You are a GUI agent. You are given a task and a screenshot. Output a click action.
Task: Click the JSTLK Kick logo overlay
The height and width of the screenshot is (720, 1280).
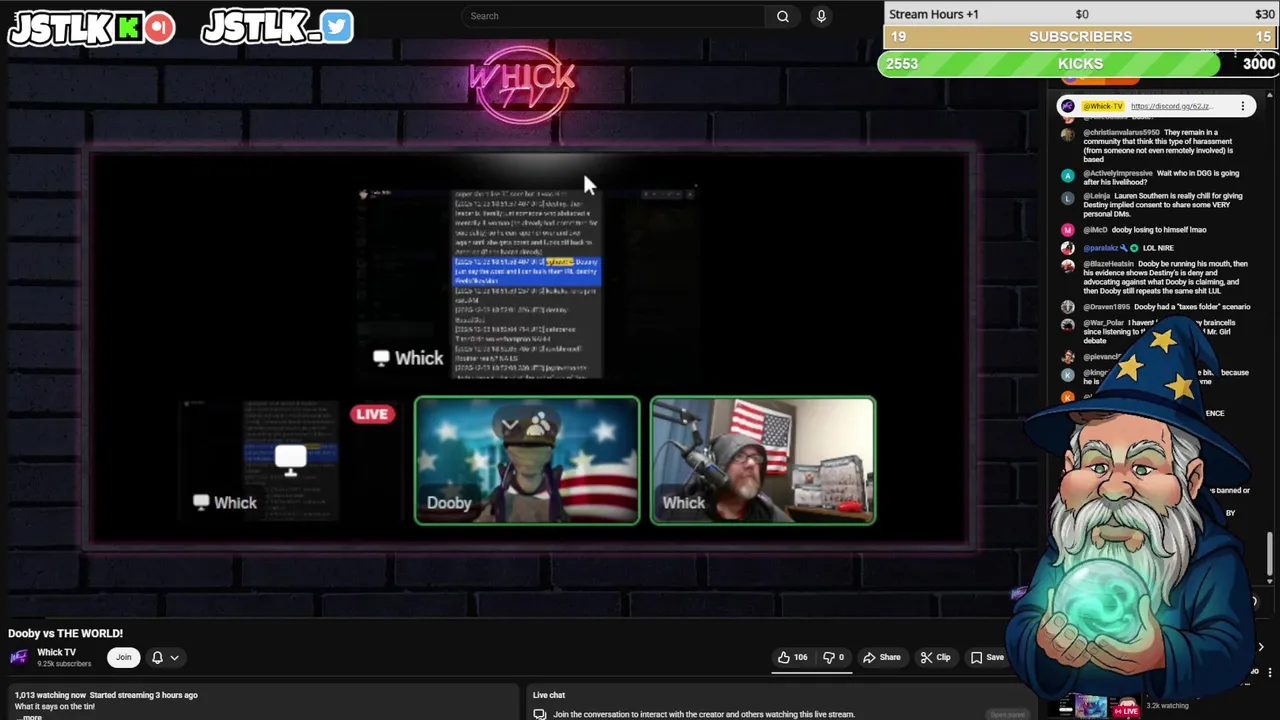coord(91,28)
